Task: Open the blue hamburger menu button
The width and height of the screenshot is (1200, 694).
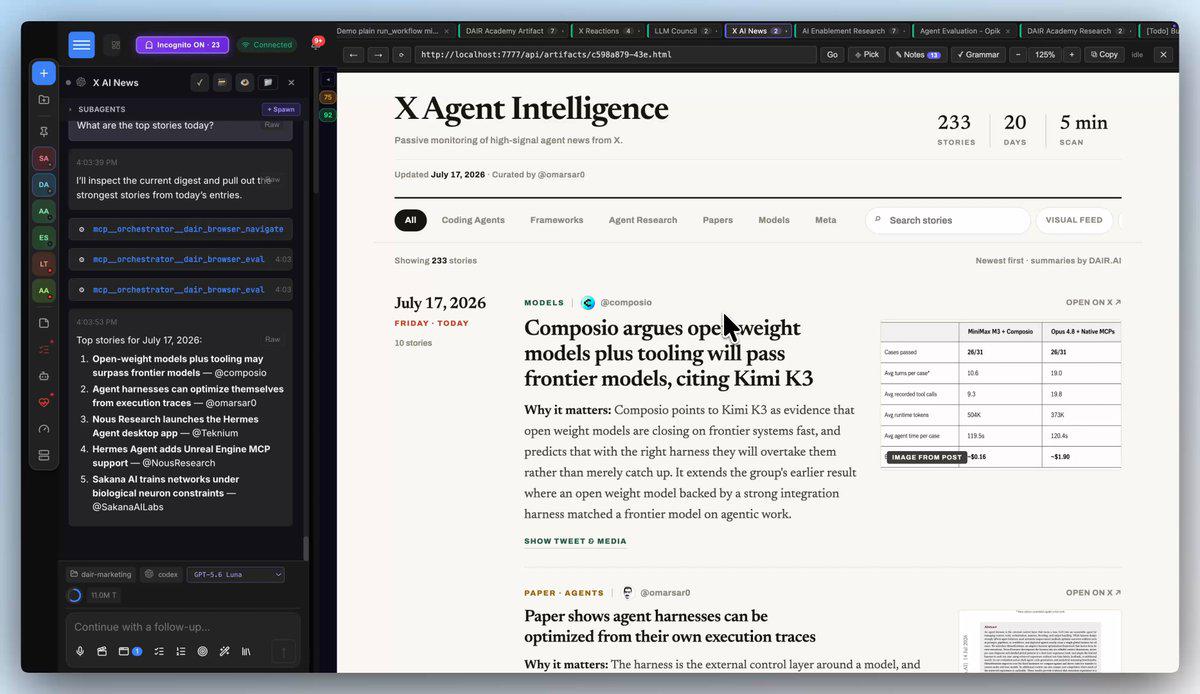Action: (82, 45)
